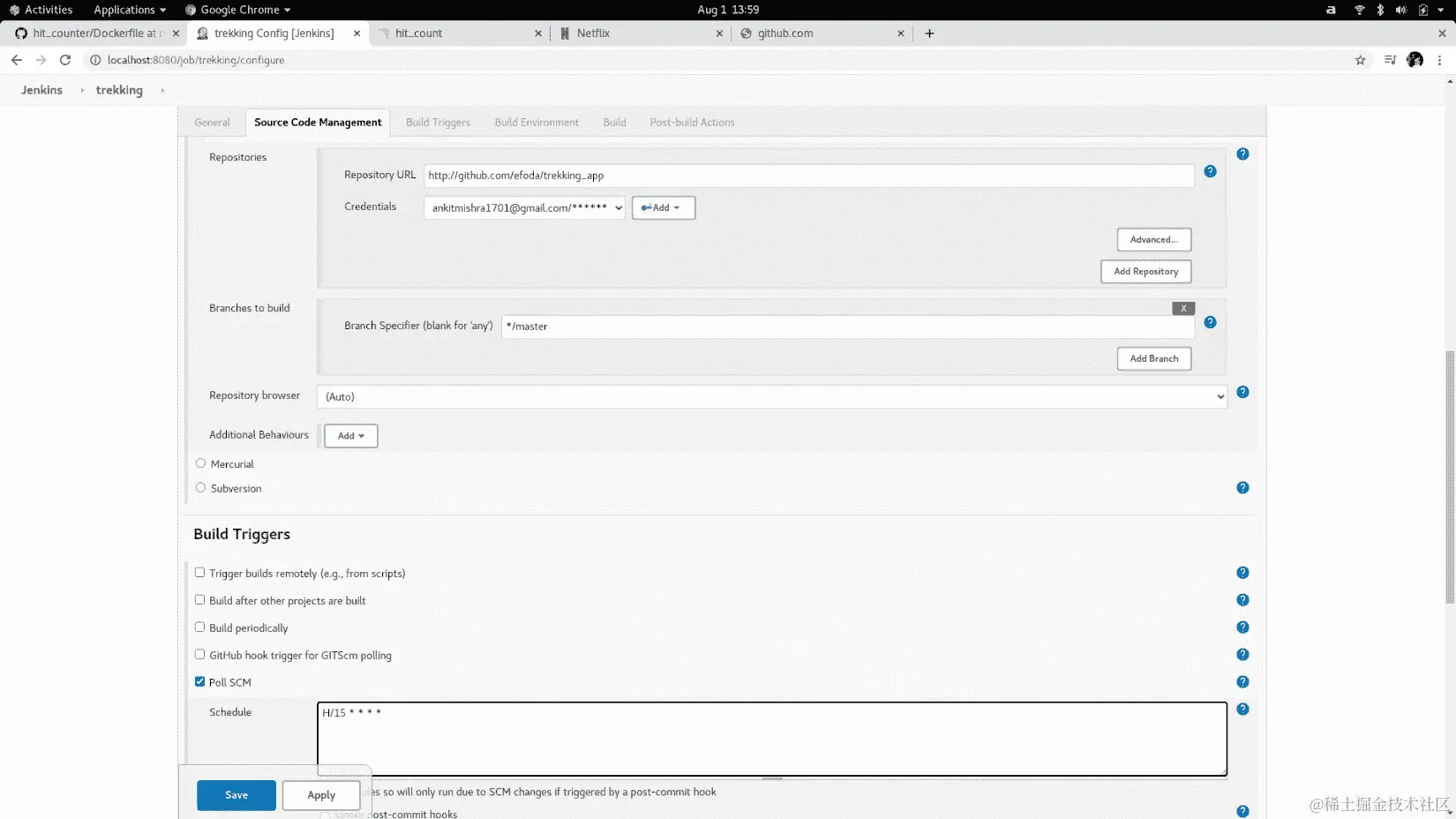Image resolution: width=1456 pixels, height=819 pixels.
Task: Select the Subversion radio button
Action: coord(200,486)
